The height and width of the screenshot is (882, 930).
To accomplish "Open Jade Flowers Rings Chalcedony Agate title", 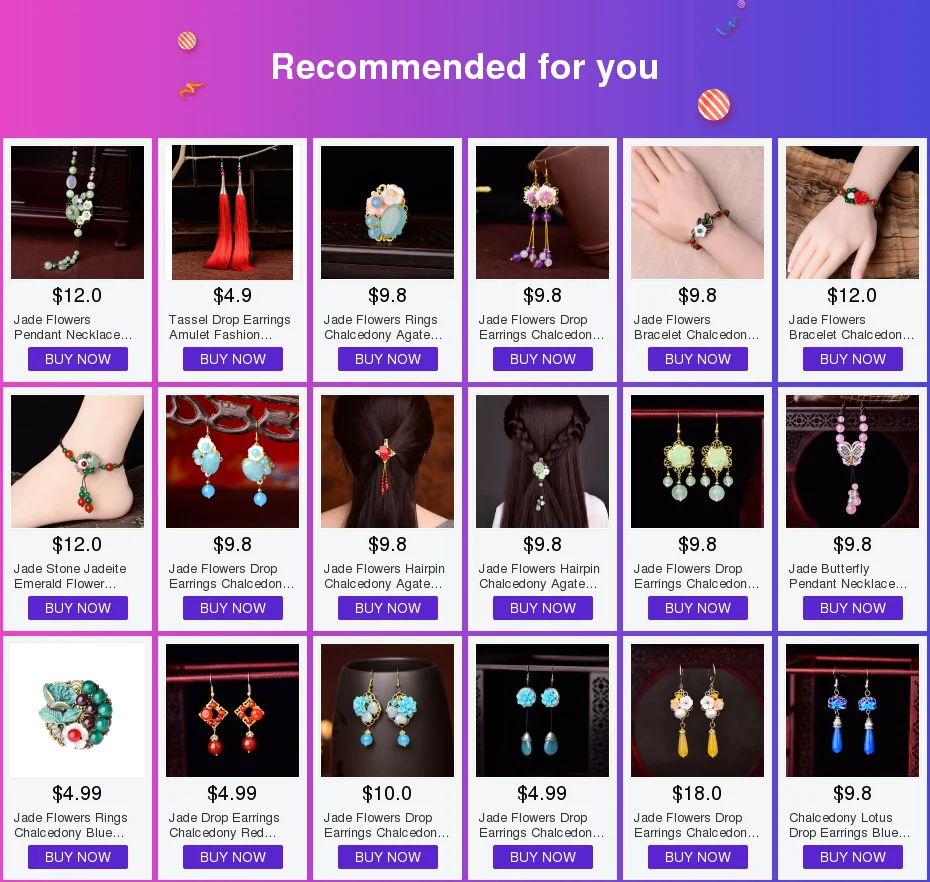I will [x=383, y=327].
